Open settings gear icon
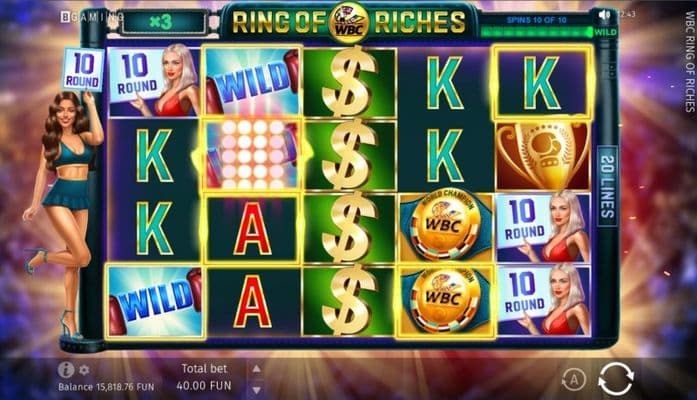This screenshot has height=400, width=697. click(84, 370)
